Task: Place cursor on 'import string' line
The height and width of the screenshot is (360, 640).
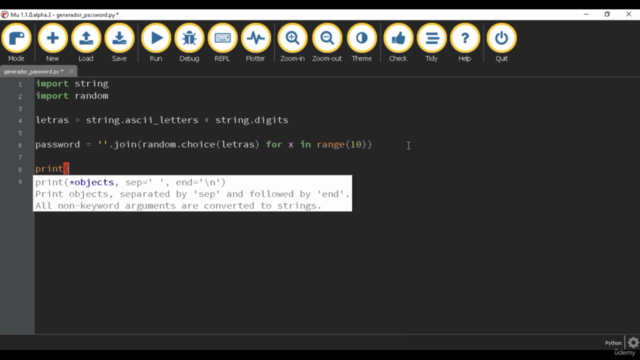Action: click(x=72, y=84)
